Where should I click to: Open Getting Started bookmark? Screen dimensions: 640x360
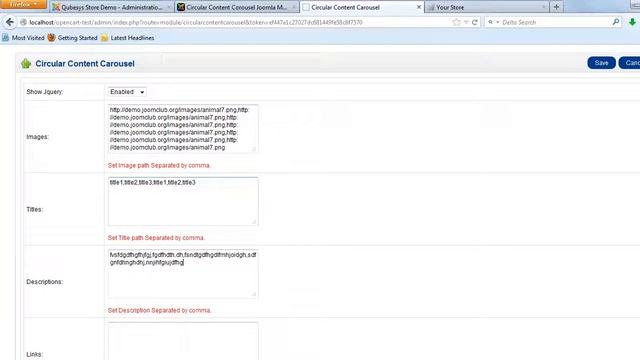click(72, 38)
